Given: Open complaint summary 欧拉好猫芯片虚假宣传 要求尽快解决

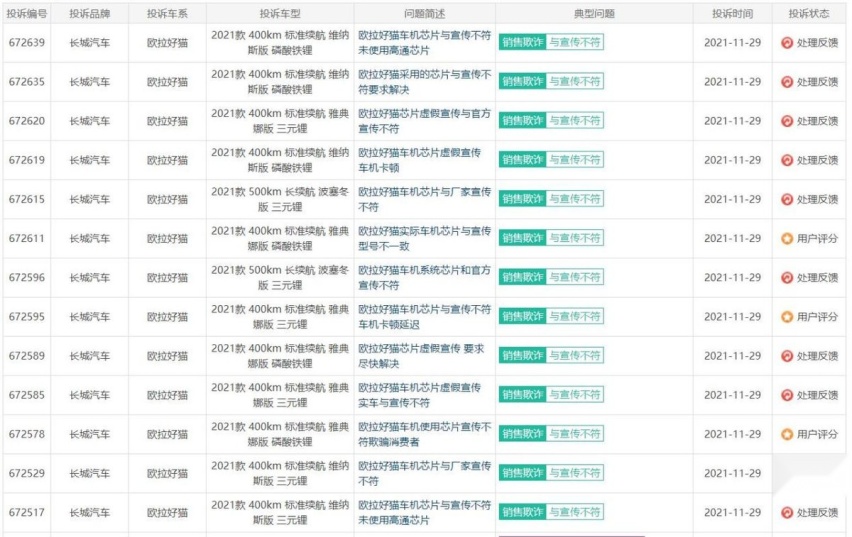Looking at the screenshot, I should tap(421, 355).
